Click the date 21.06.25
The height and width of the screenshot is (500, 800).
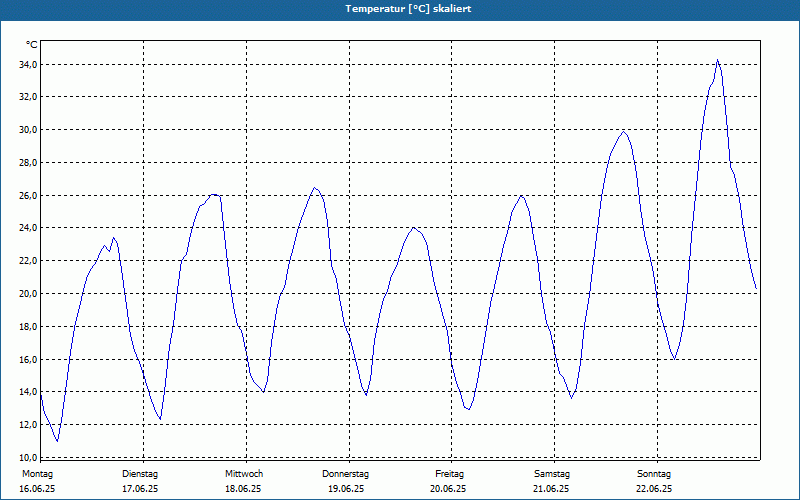(551, 489)
